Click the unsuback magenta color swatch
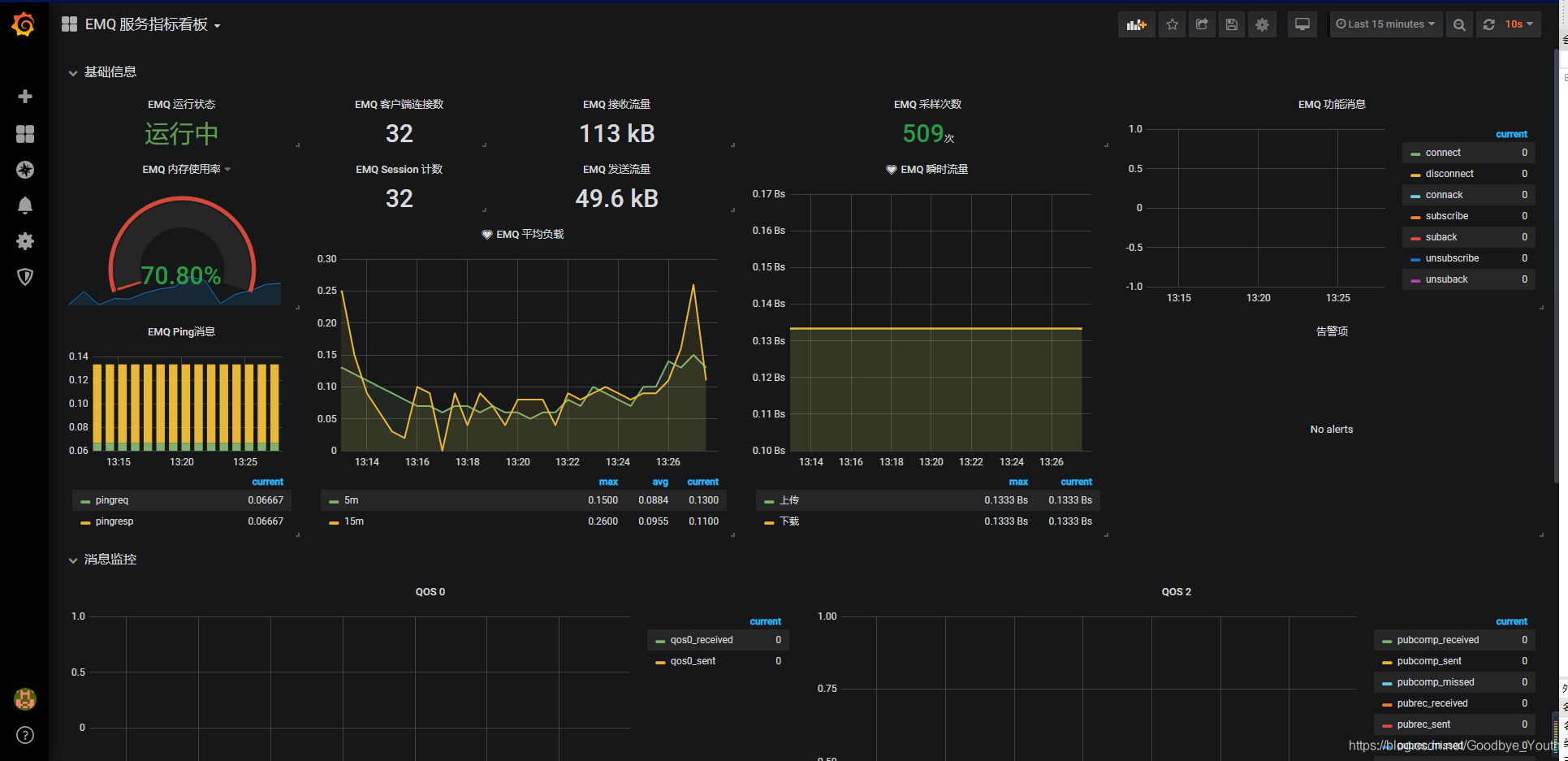 point(1415,280)
